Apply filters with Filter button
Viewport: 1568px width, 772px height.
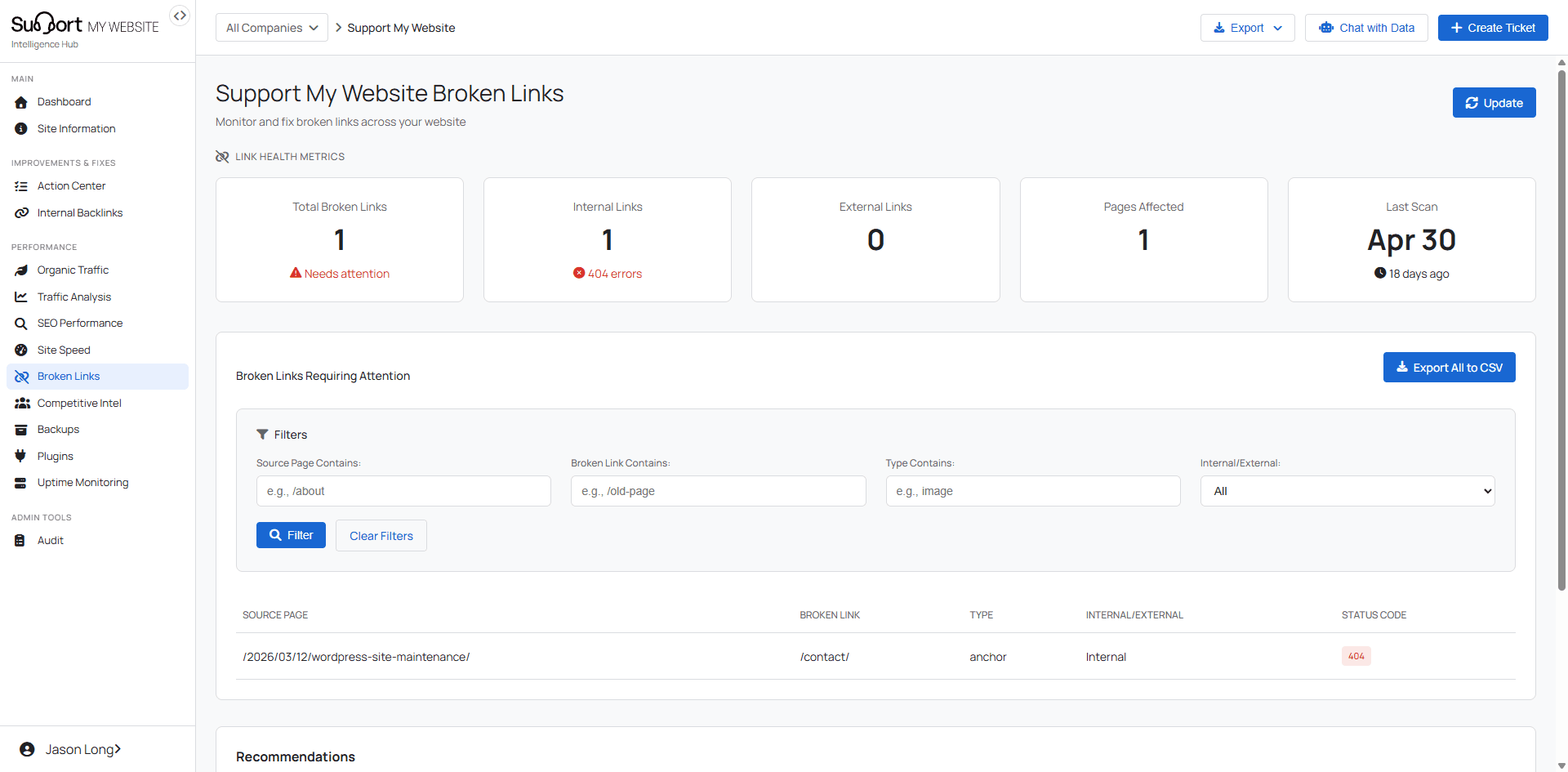click(291, 535)
